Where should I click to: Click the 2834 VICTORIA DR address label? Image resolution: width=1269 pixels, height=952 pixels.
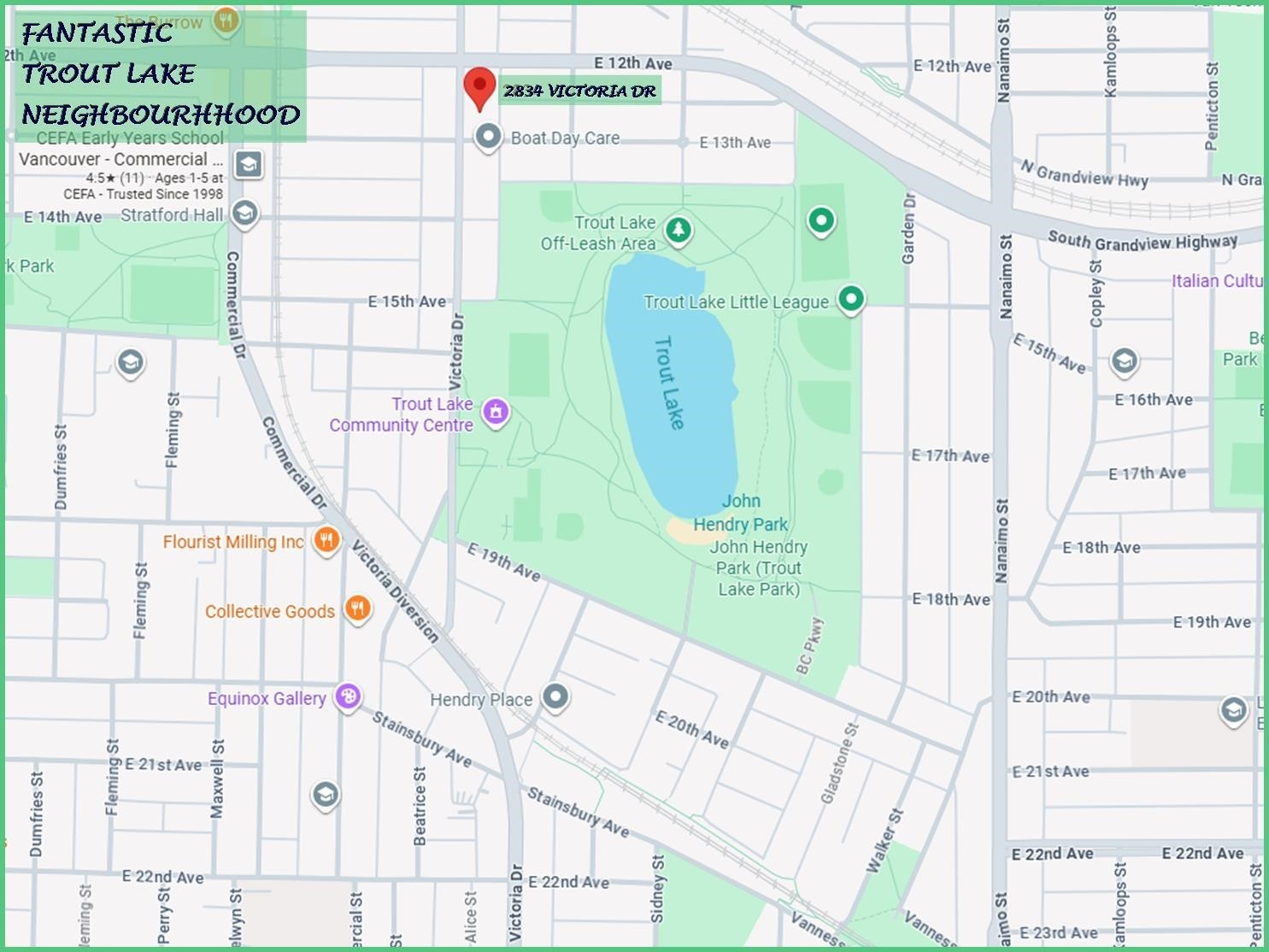579,91
